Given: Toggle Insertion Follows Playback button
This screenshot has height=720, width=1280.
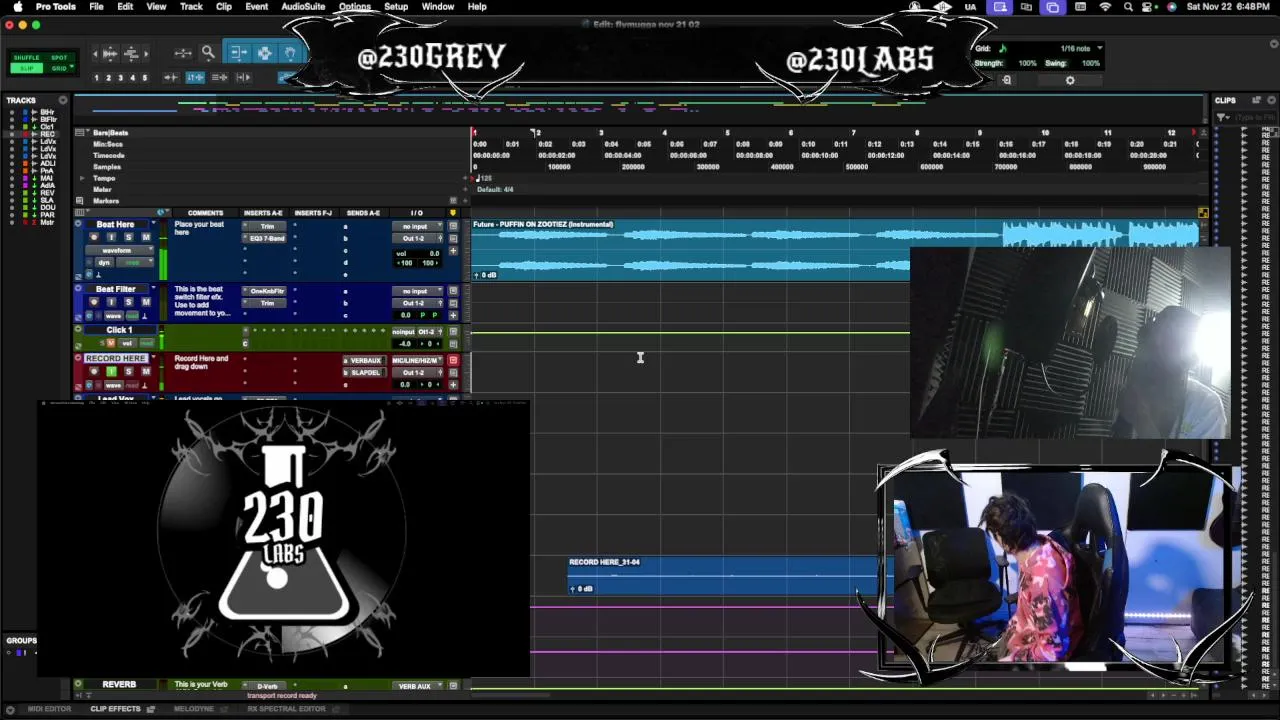Looking at the screenshot, I should [243, 77].
